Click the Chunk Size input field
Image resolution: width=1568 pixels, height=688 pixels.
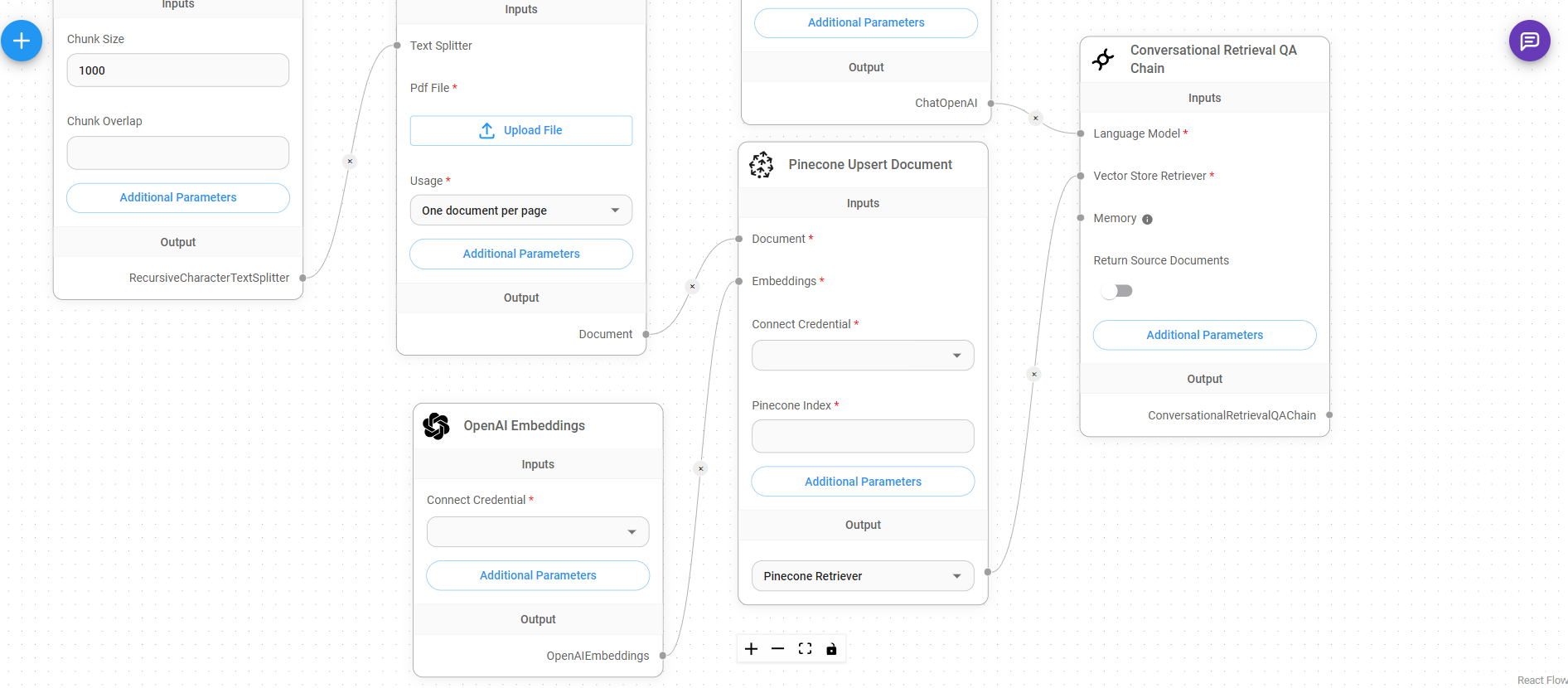[177, 70]
